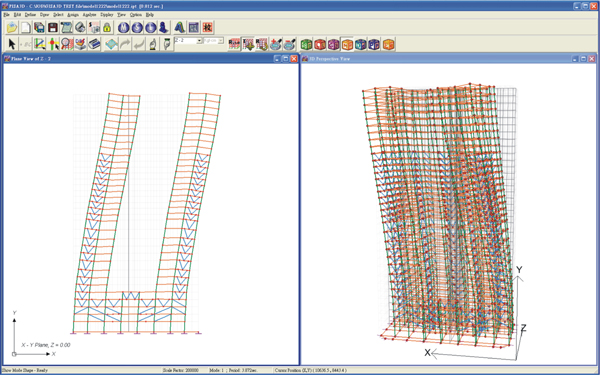Click the zoom-in magnifier with red plus

pos(276,44)
